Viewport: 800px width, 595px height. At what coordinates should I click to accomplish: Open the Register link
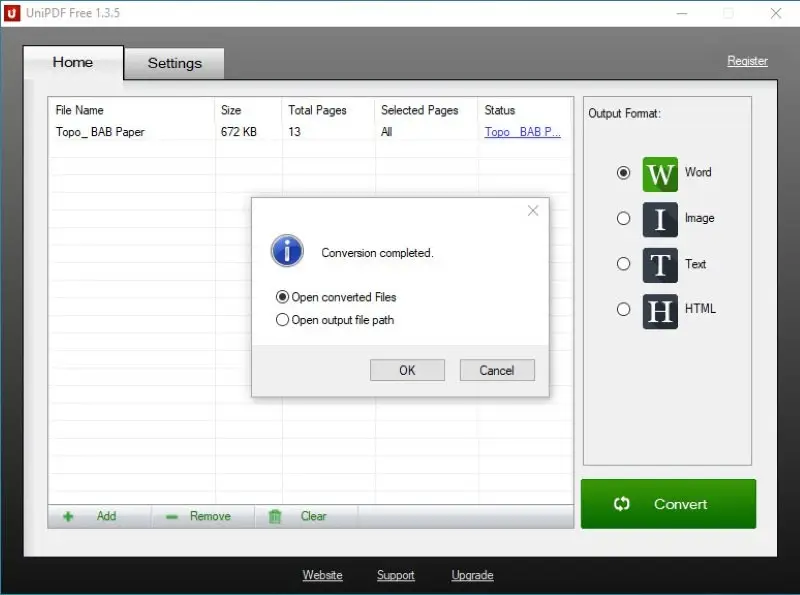tap(747, 61)
